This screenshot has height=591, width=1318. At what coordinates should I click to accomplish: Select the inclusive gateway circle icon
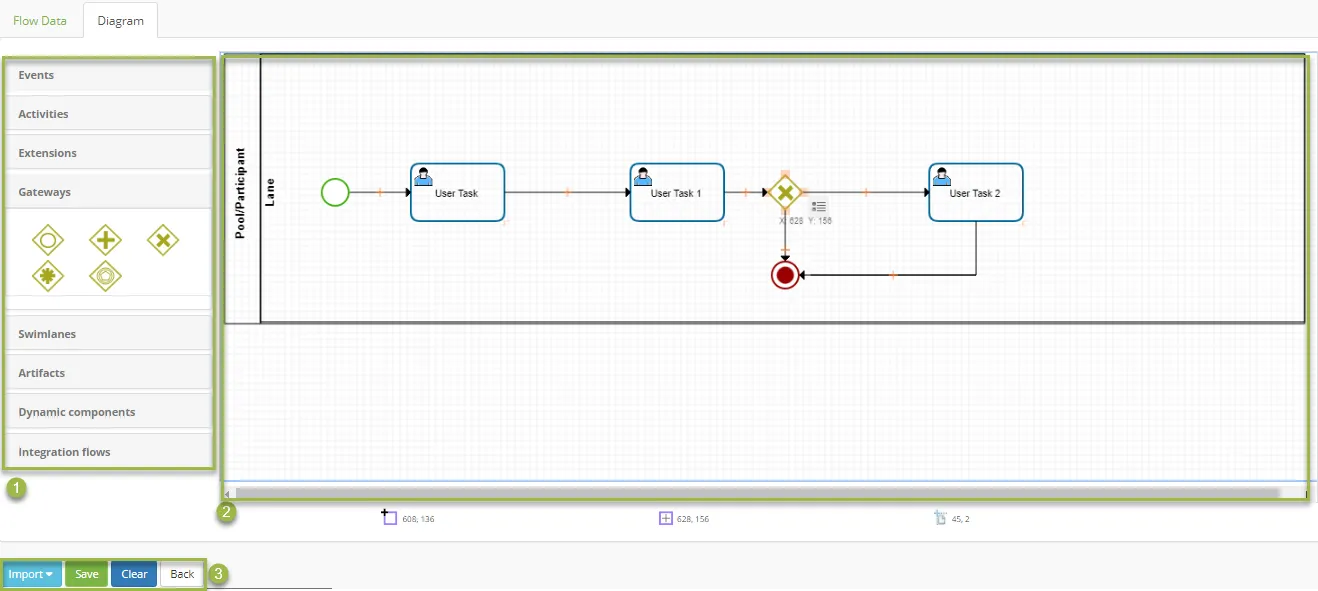click(x=48, y=240)
